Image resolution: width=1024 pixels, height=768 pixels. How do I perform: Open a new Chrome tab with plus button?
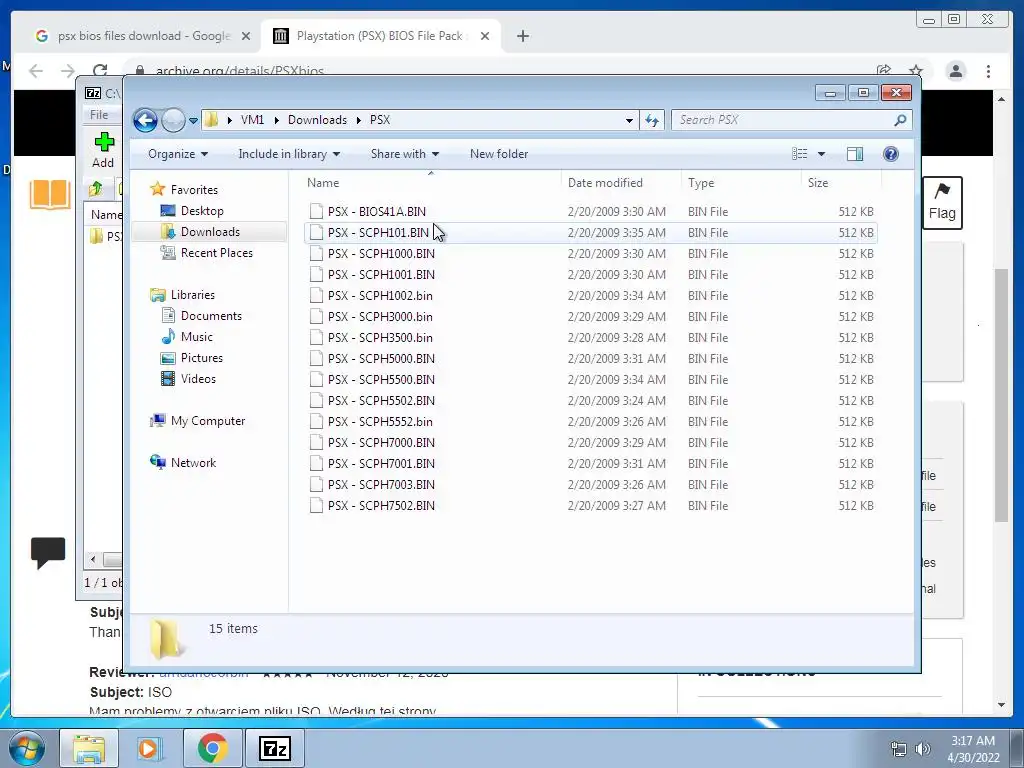[522, 36]
